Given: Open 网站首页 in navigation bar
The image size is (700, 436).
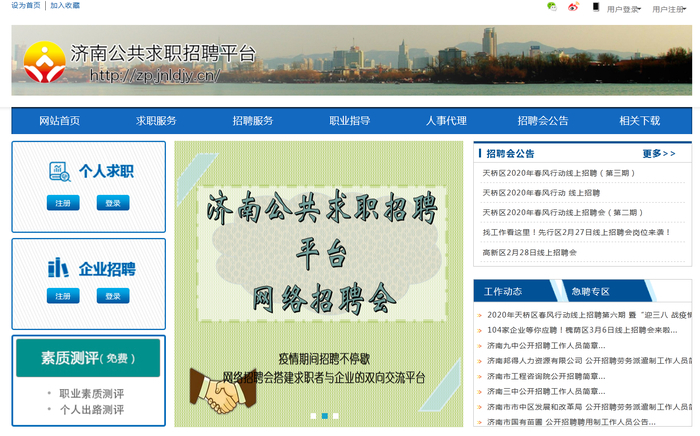Looking at the screenshot, I should tap(59, 120).
